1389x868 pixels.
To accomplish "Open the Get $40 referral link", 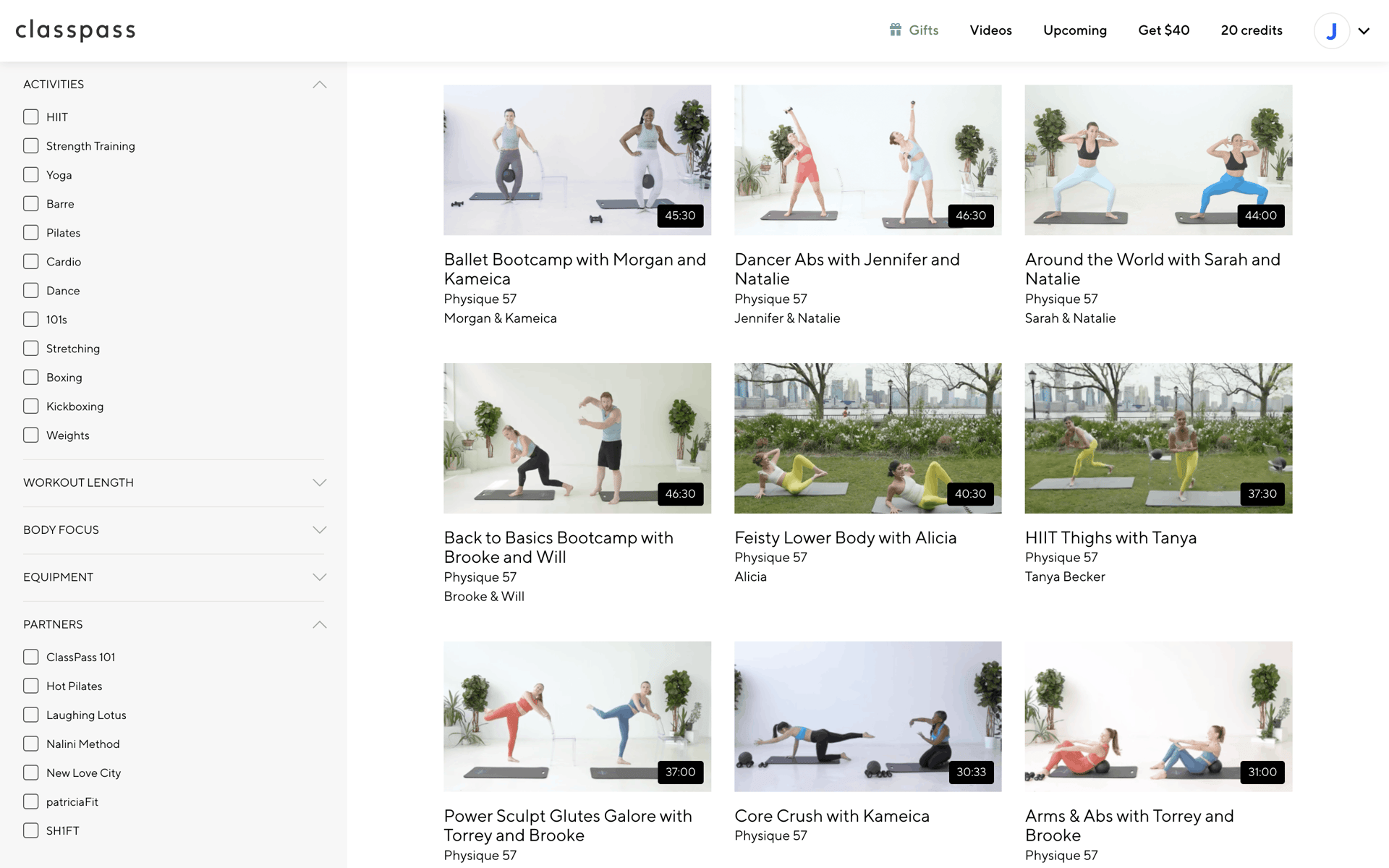I will coord(1163,30).
